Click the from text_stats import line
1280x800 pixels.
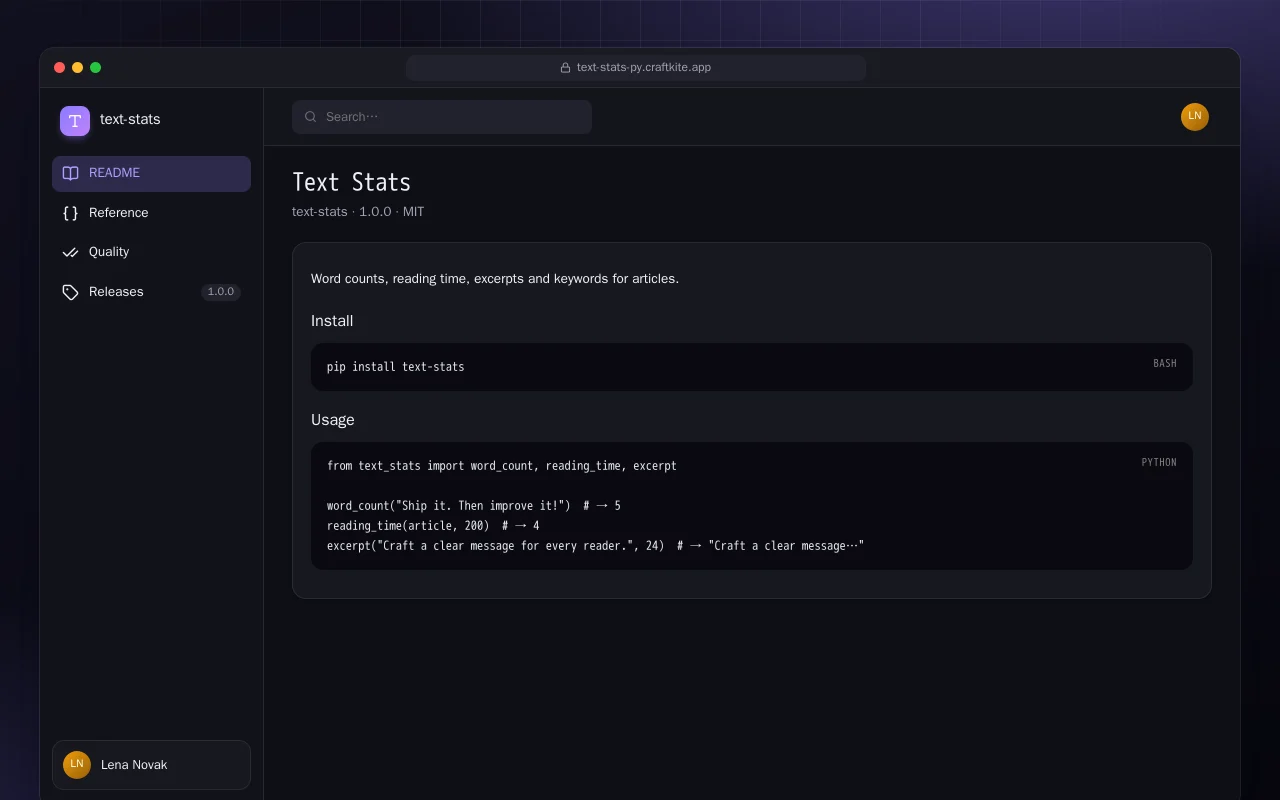pyautogui.click(x=502, y=466)
